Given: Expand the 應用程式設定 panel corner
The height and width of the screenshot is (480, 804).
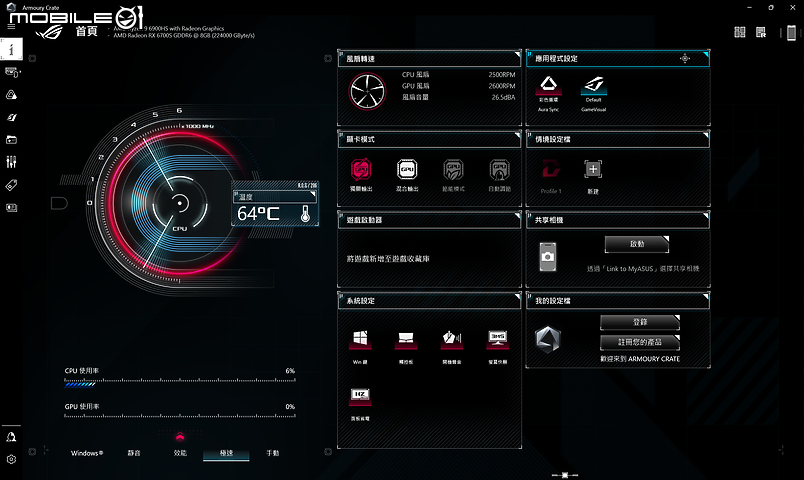Looking at the screenshot, I should (706, 54).
